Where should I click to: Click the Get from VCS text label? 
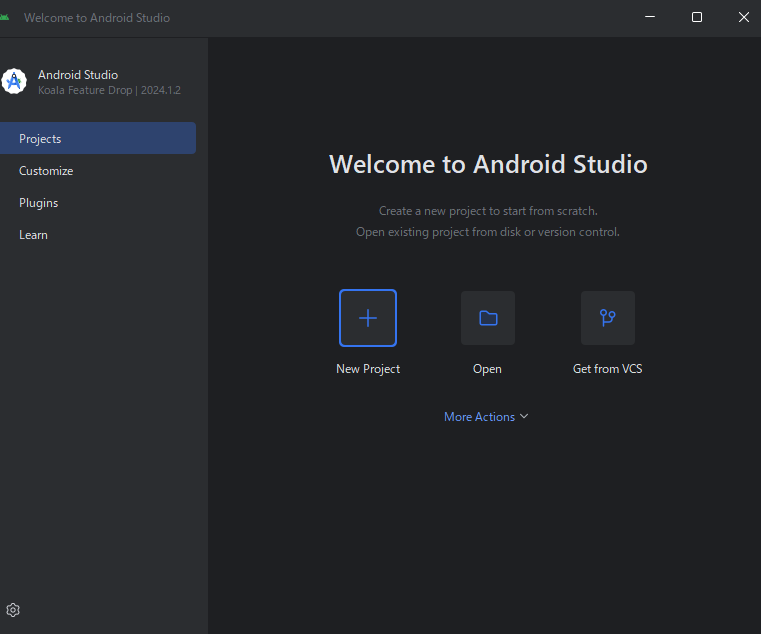pyautogui.click(x=607, y=369)
